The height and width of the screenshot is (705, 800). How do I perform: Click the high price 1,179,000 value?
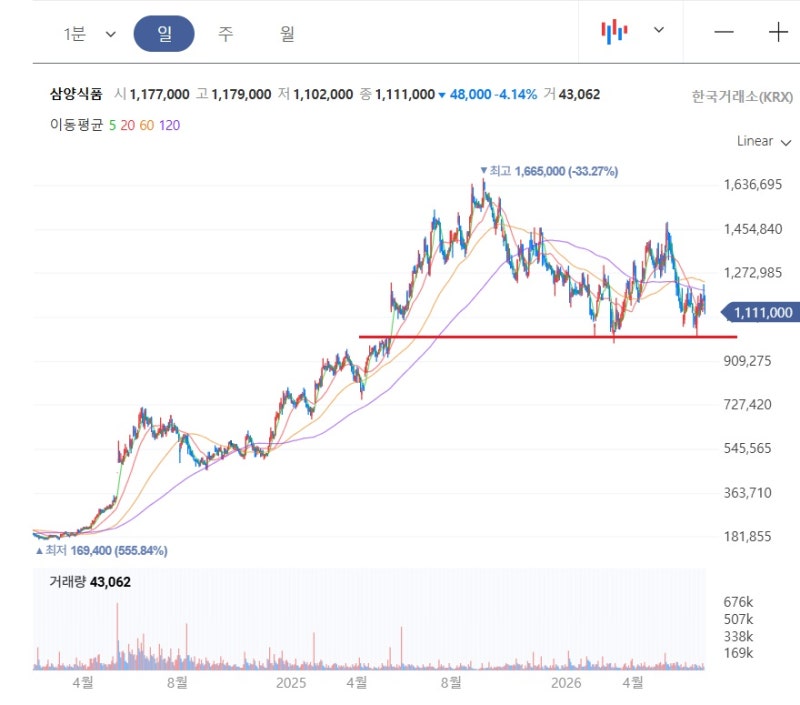241,94
